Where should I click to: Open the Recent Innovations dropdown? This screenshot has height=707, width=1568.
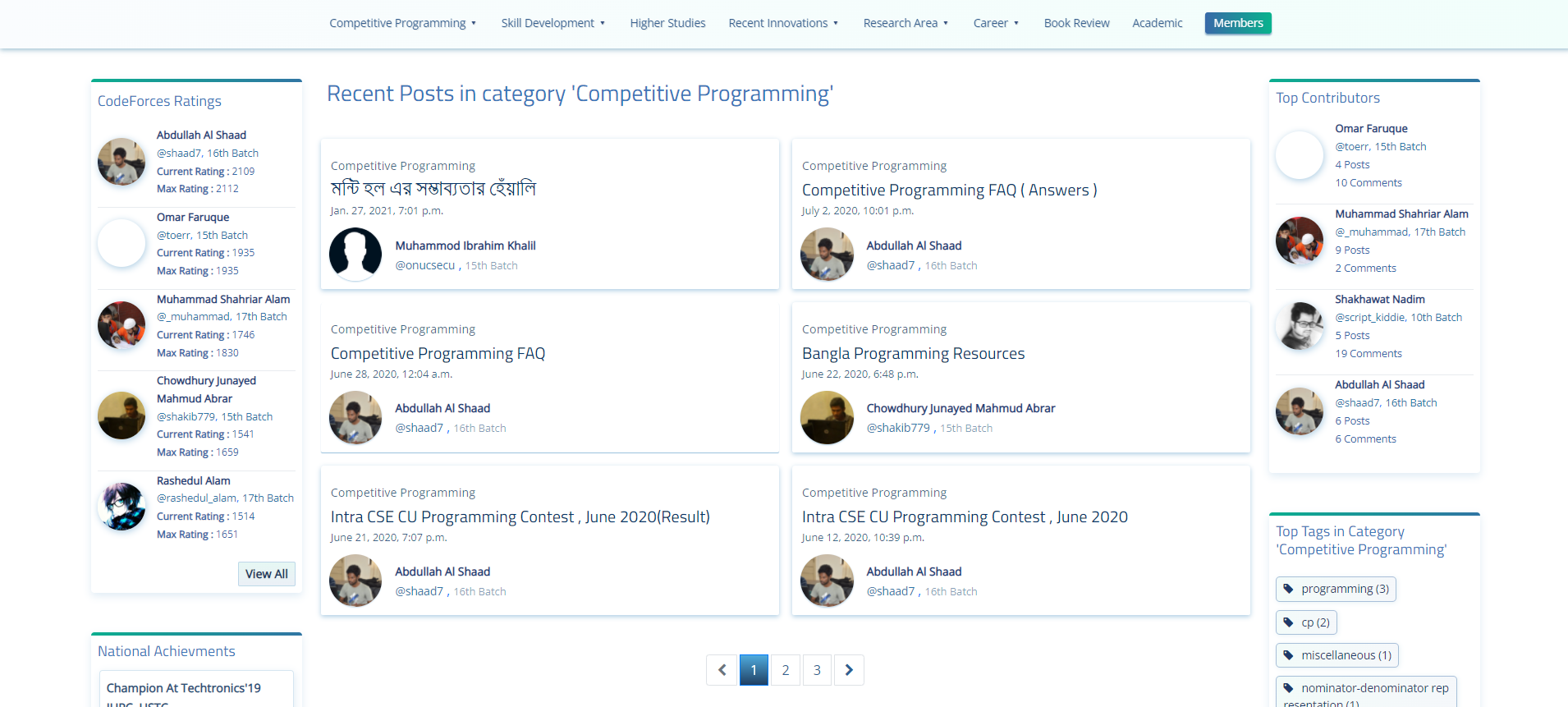783,23
